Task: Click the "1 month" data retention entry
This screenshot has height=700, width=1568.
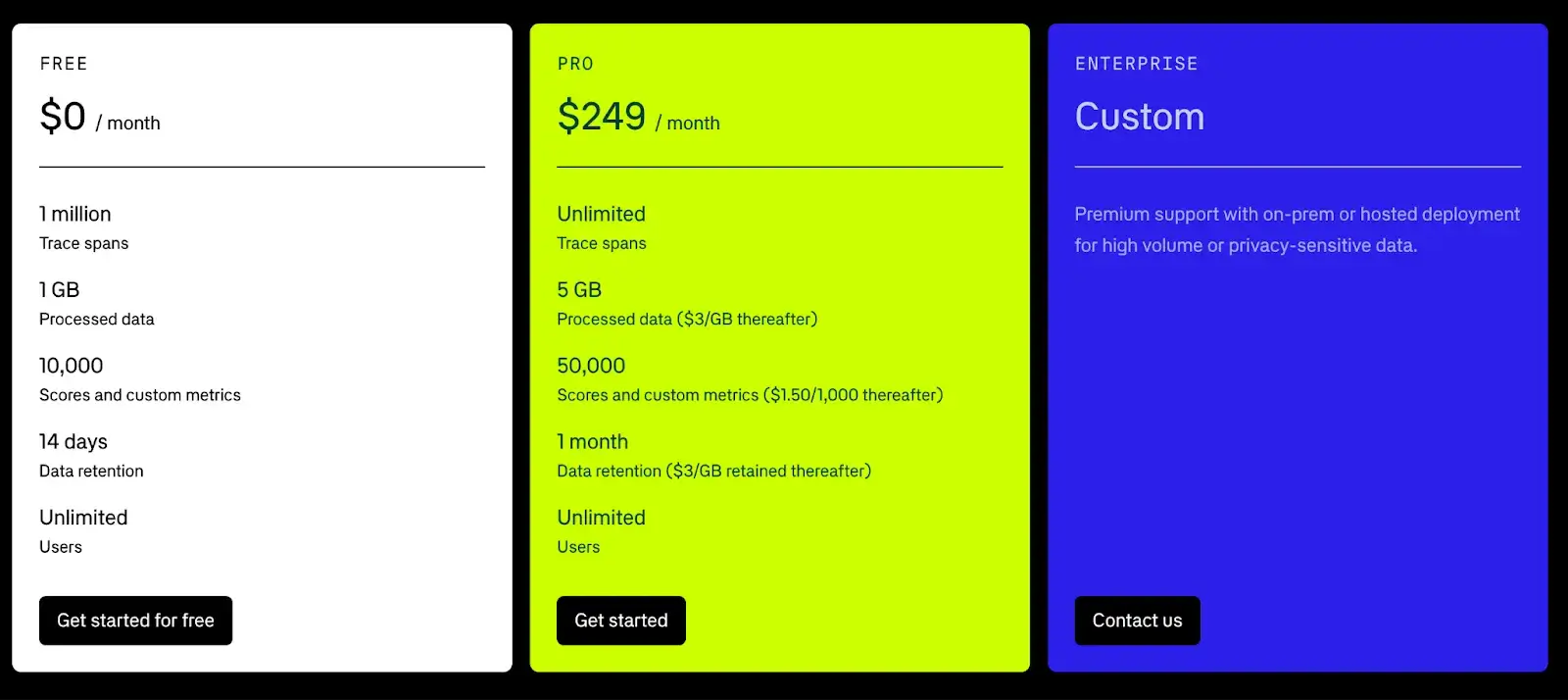Action: point(593,442)
